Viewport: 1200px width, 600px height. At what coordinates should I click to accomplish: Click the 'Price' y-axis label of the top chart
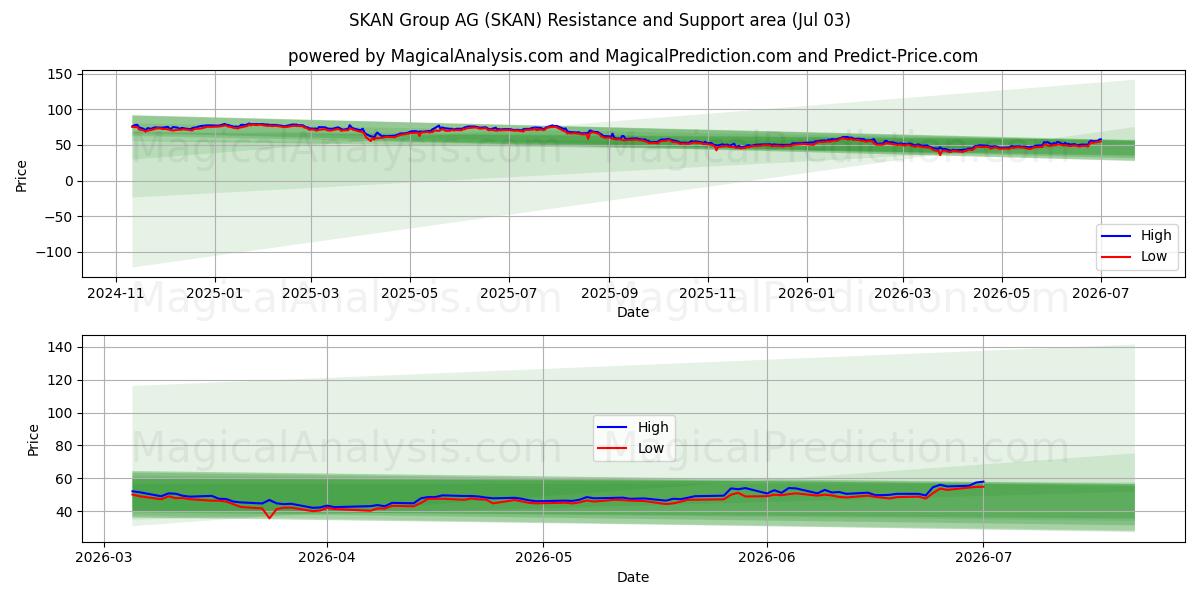coord(22,174)
